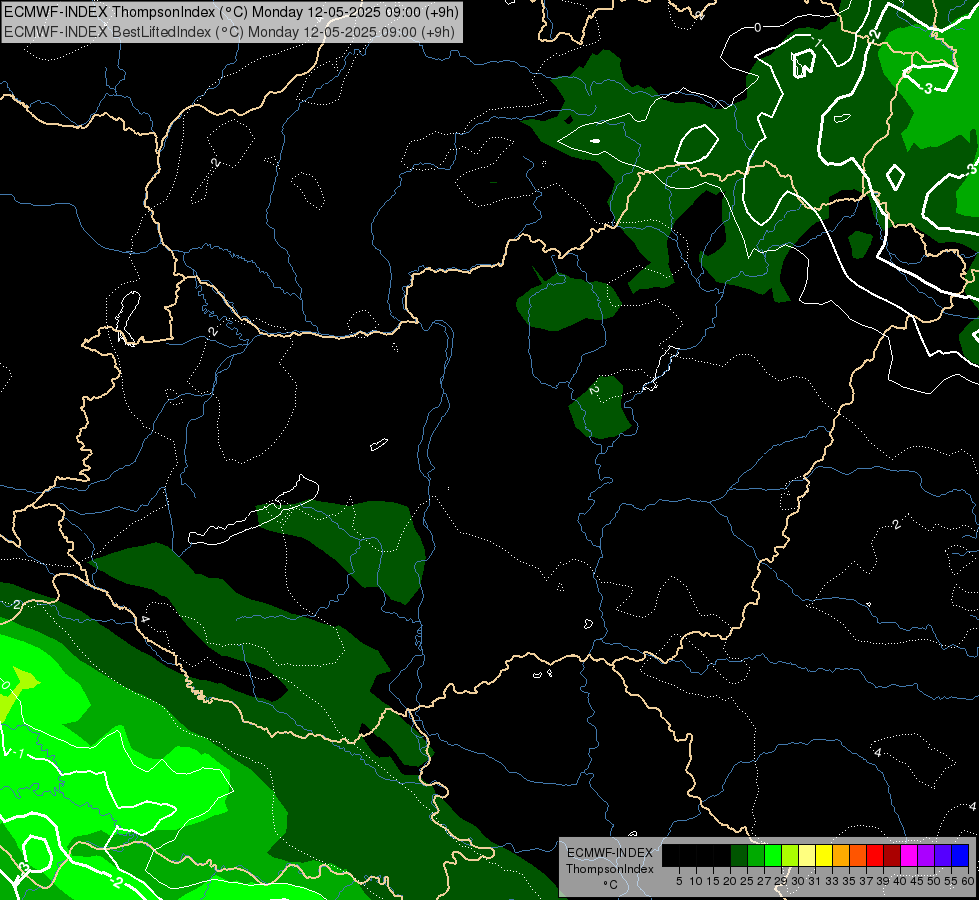979x900 pixels.
Task: Select the bright red 37–39 legend swatch
Action: pos(875,855)
